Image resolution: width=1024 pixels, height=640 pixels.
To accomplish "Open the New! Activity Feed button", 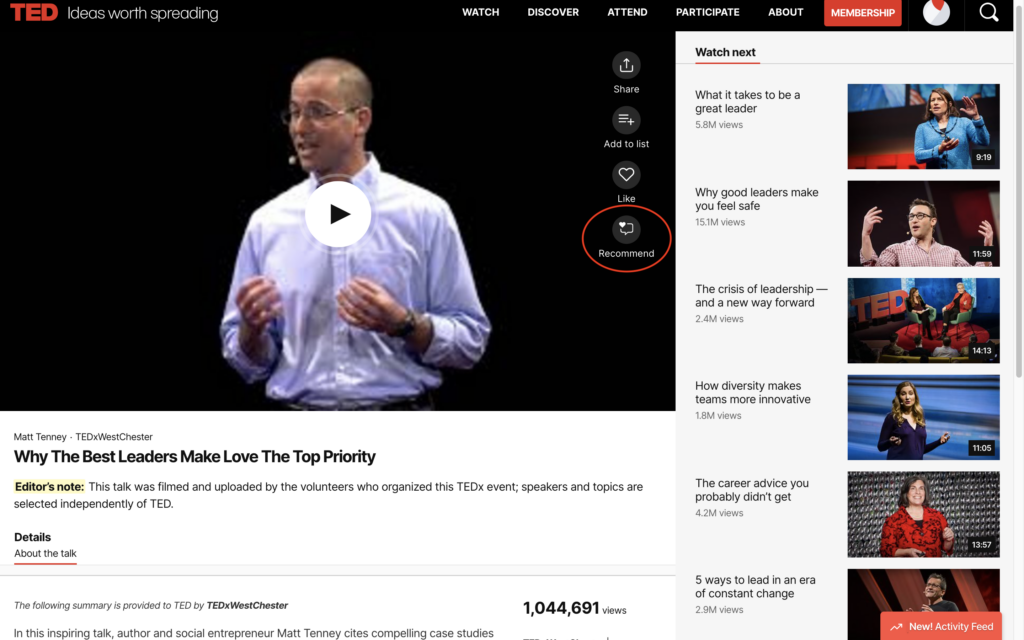I will 941,626.
